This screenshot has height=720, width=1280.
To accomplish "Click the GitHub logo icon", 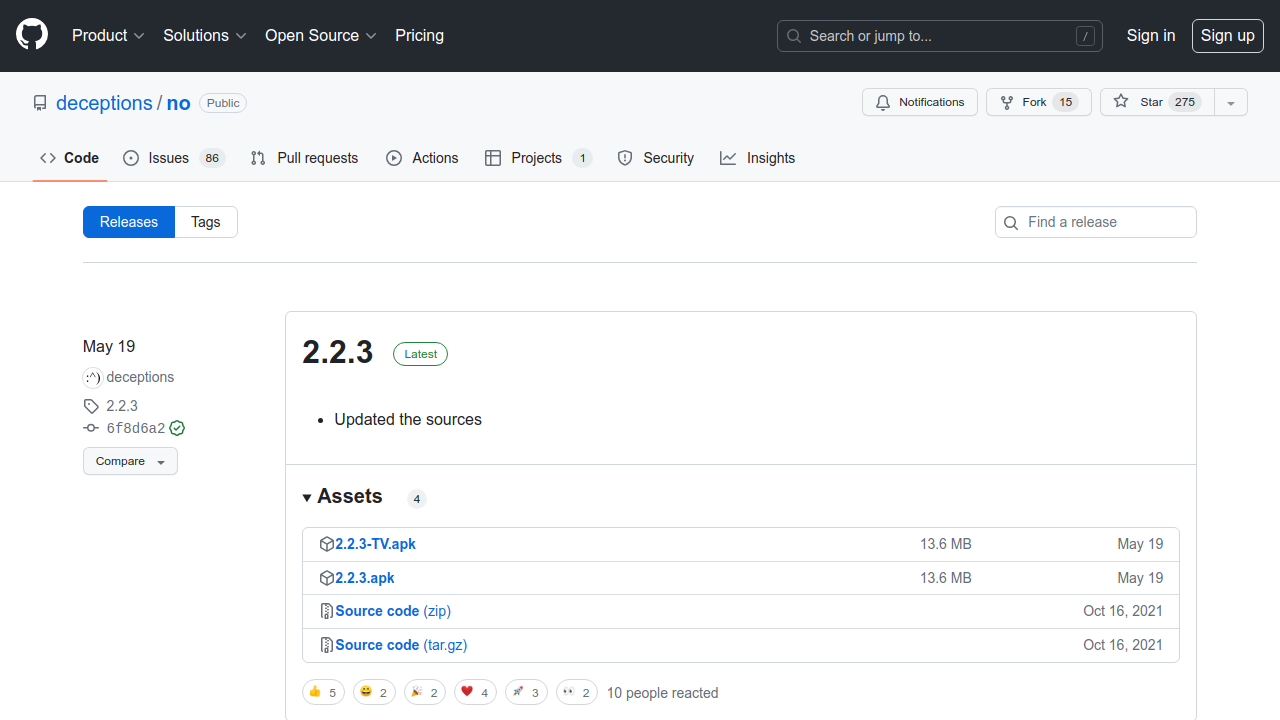I will (x=32, y=36).
